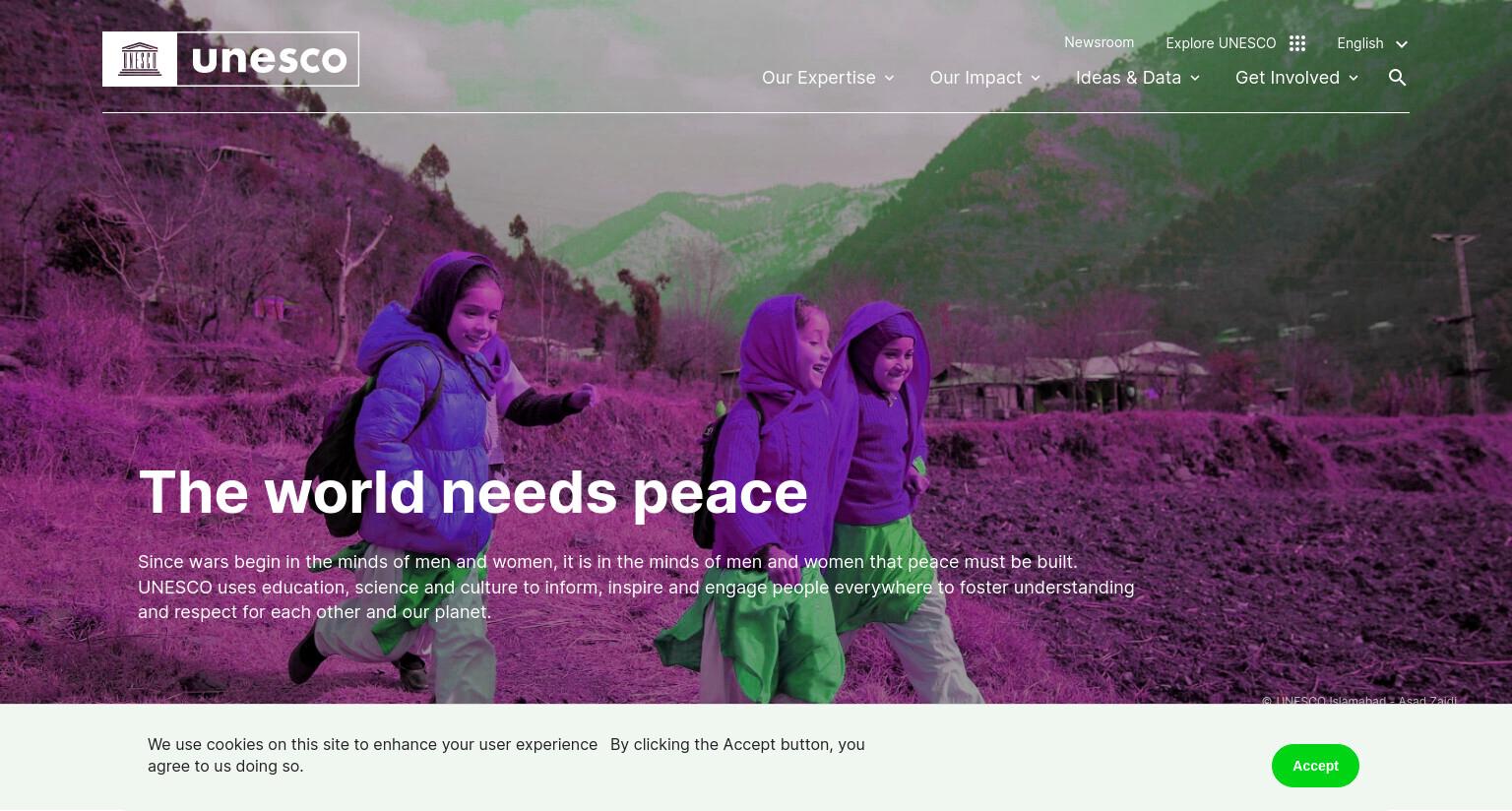Expand the Get Involved chevron

[x=1354, y=78]
